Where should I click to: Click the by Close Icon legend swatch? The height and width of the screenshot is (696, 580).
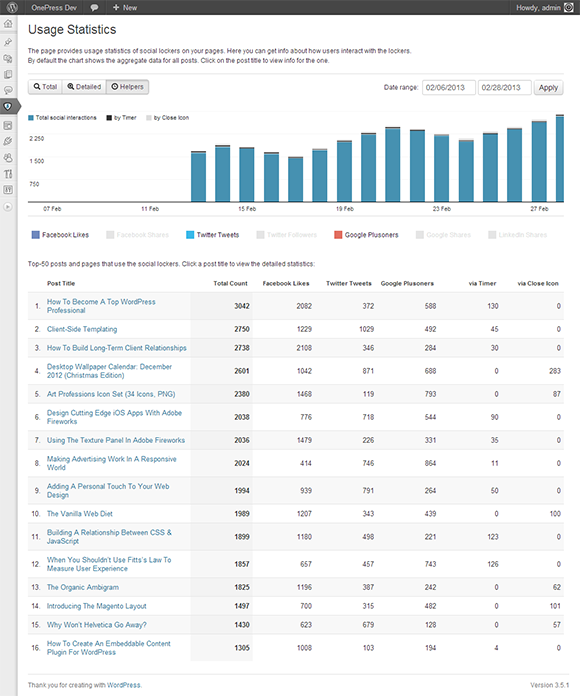pyautogui.click(x=149, y=118)
